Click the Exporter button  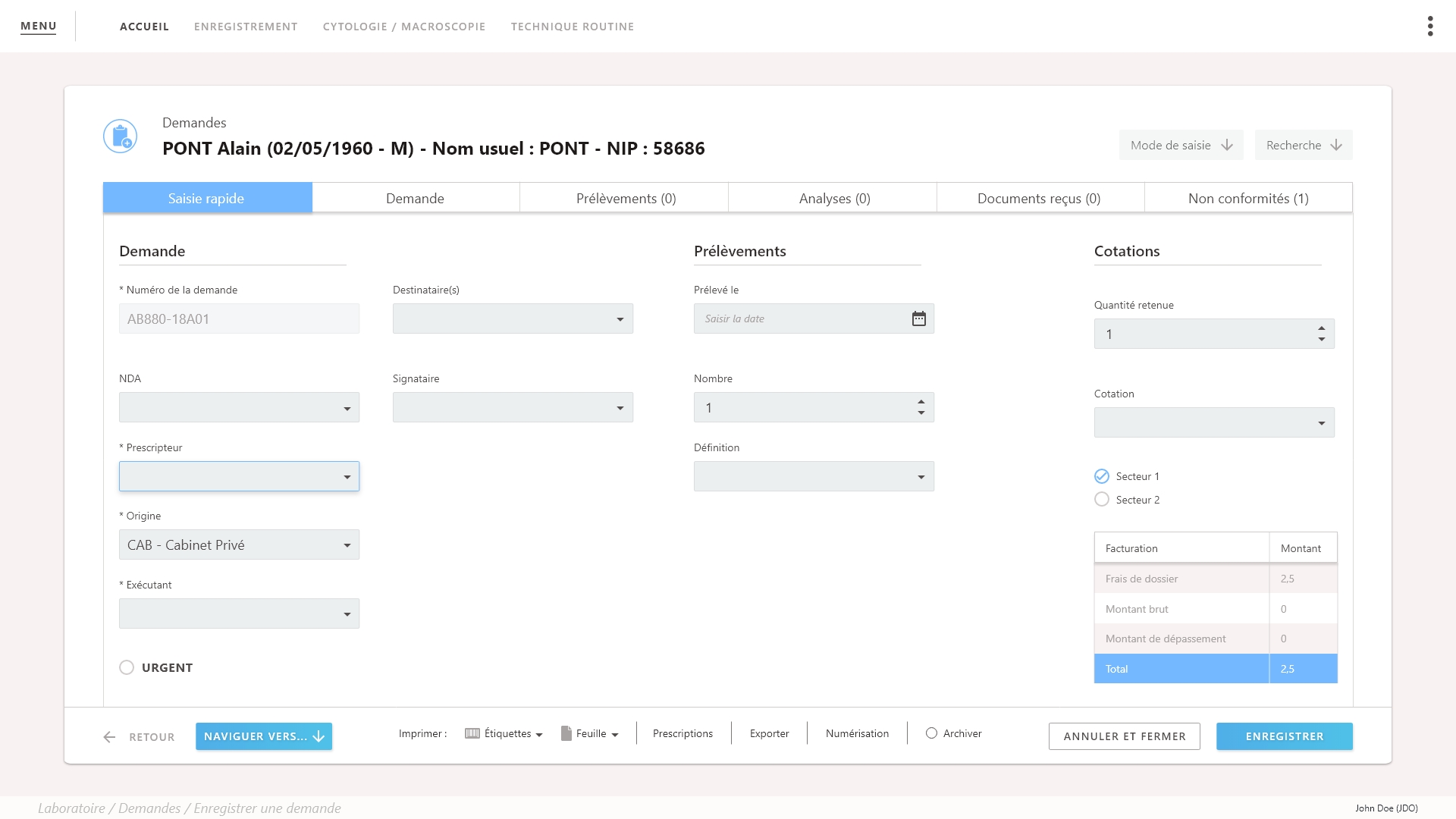pyautogui.click(x=769, y=733)
